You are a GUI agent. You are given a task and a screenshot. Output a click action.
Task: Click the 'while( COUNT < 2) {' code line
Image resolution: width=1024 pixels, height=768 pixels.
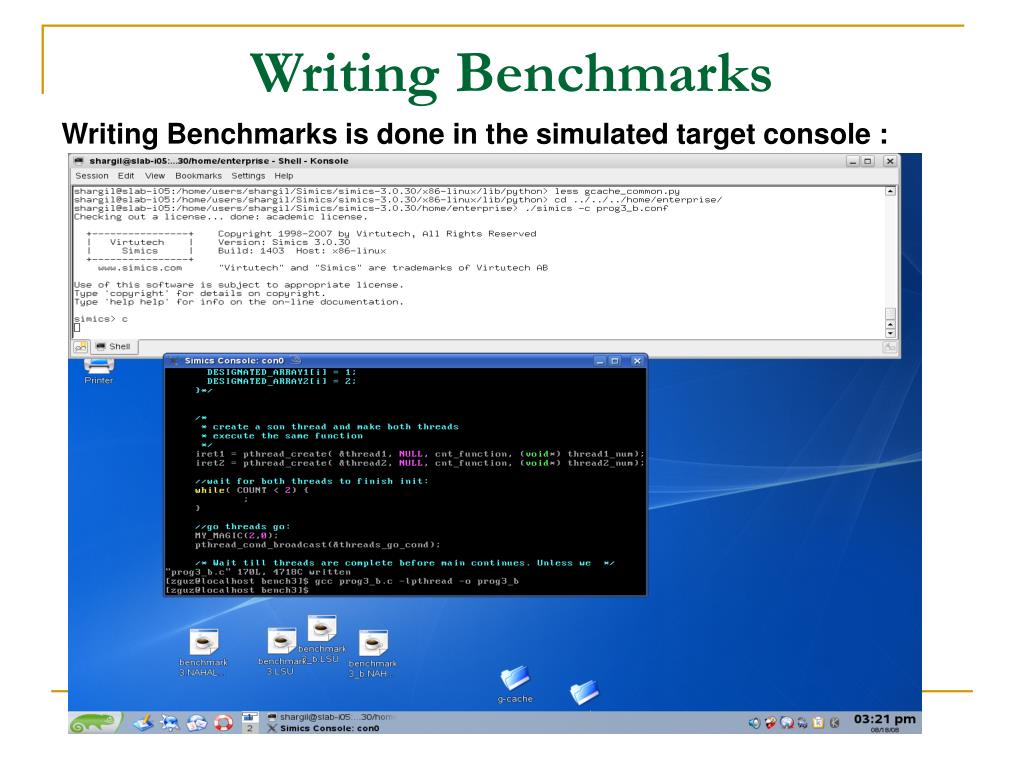(x=251, y=490)
